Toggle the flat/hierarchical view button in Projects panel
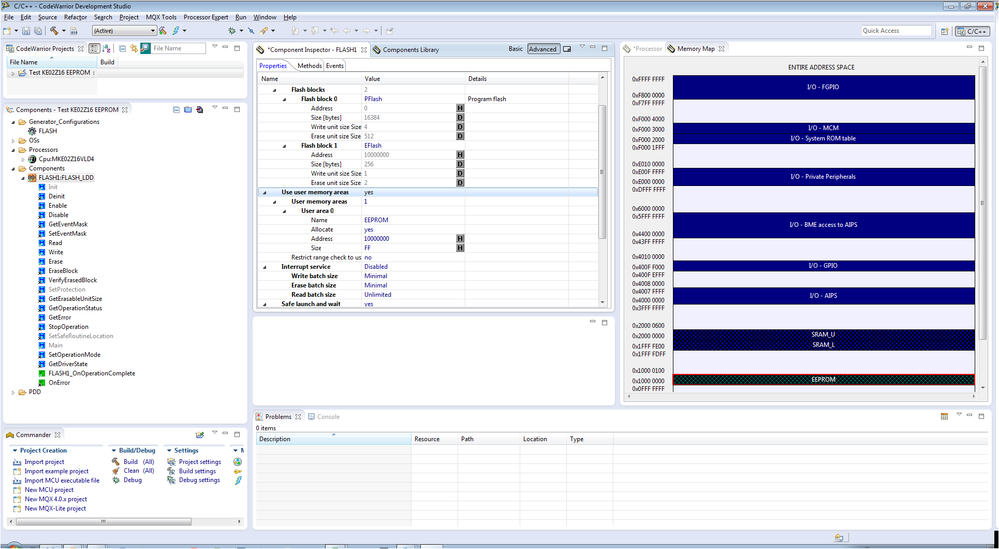 click(x=94, y=48)
